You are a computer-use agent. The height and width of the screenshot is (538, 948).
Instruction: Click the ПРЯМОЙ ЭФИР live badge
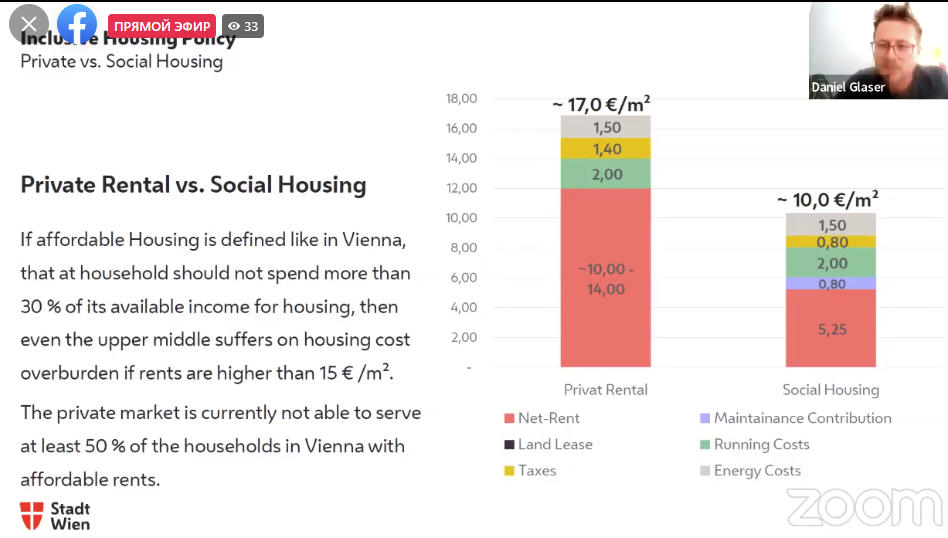pyautogui.click(x=162, y=26)
